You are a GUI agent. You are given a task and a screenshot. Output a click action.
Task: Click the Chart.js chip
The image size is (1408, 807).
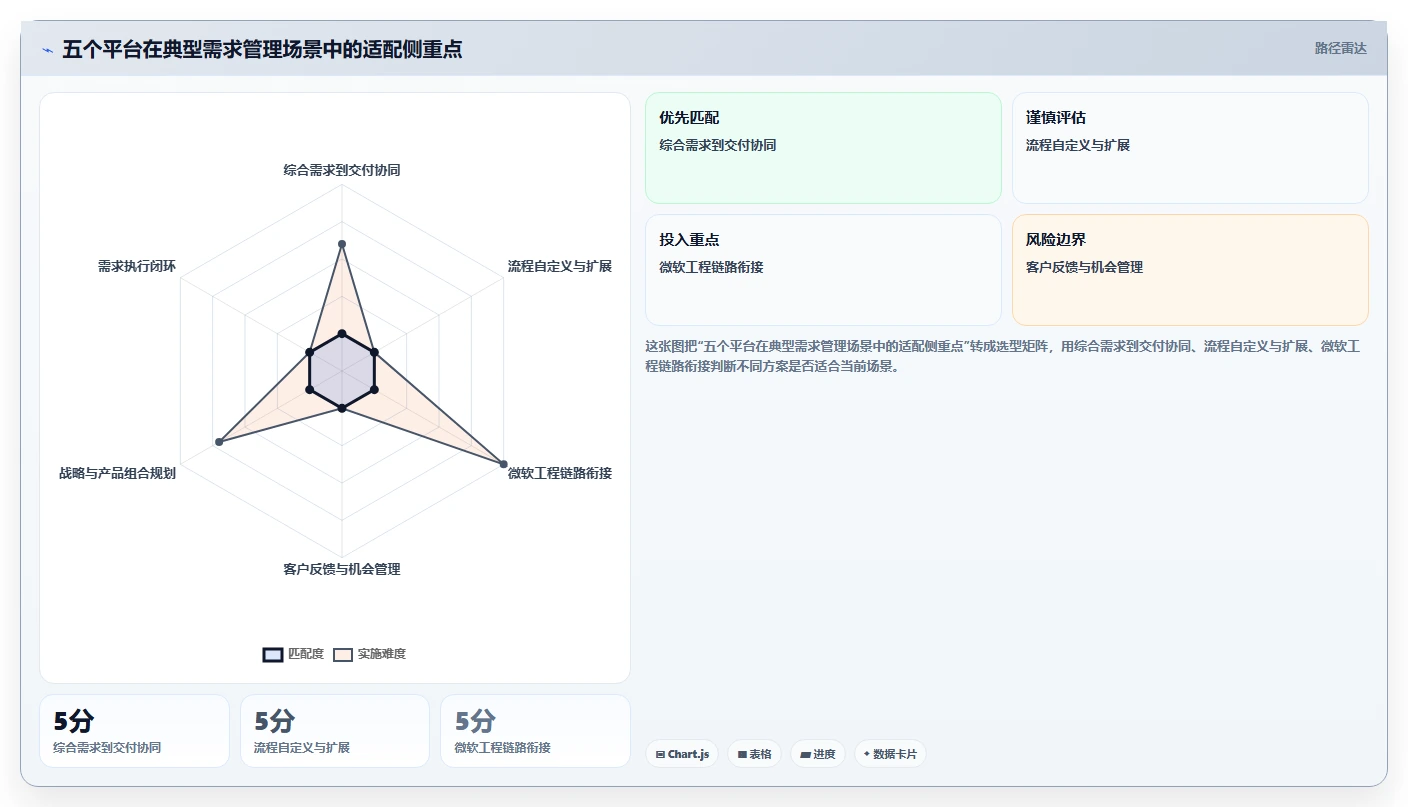682,754
